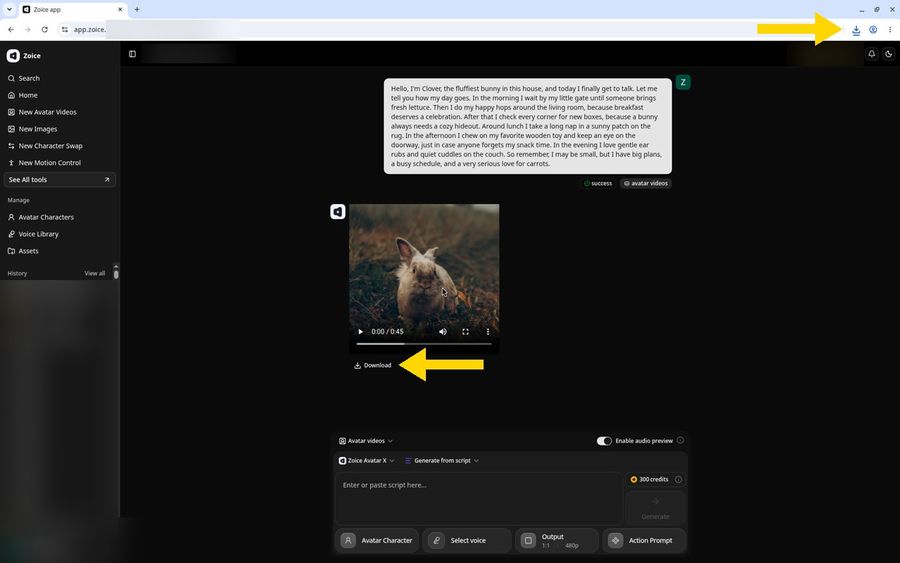Click the success status badge
Image resolution: width=900 pixels, height=563 pixels.
(x=598, y=184)
